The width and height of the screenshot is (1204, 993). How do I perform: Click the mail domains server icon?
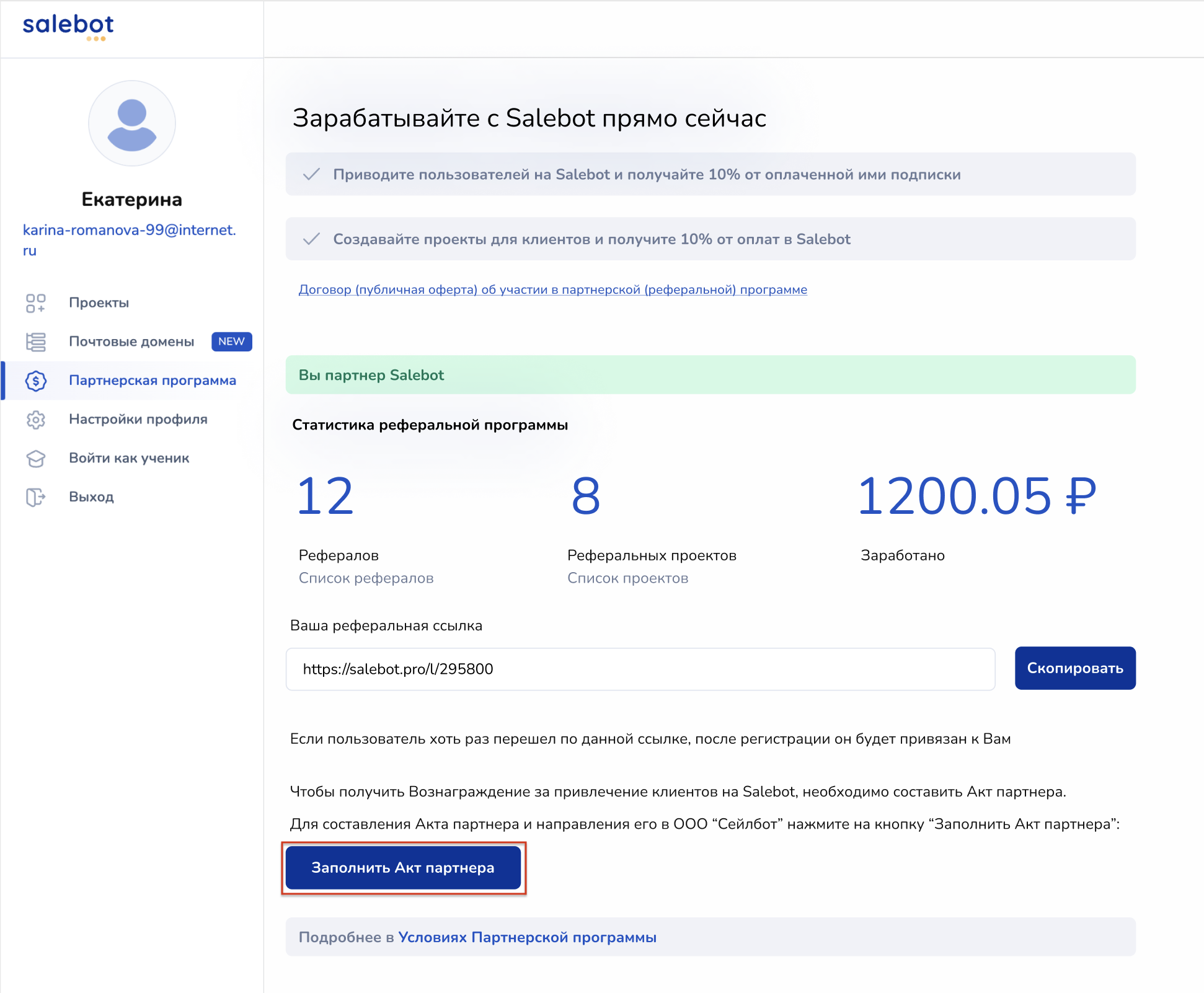35,342
